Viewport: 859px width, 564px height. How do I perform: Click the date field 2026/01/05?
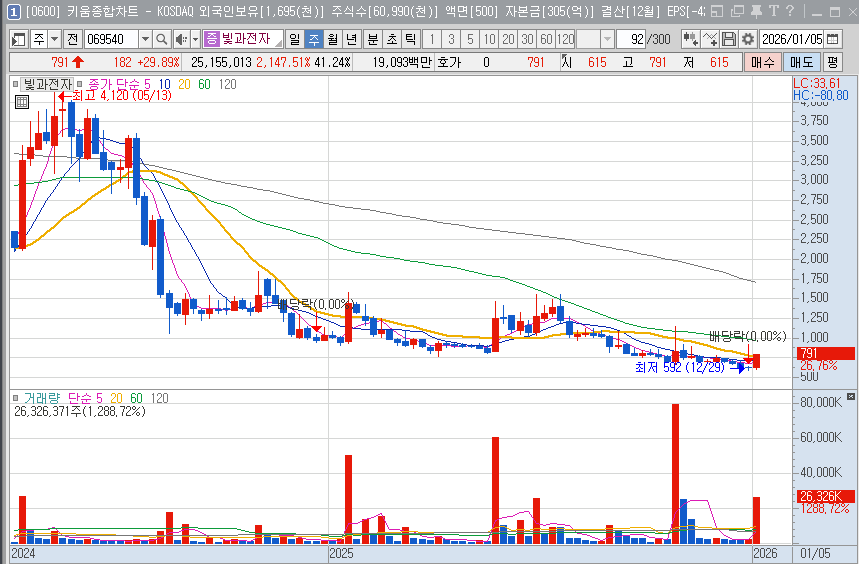(792, 39)
